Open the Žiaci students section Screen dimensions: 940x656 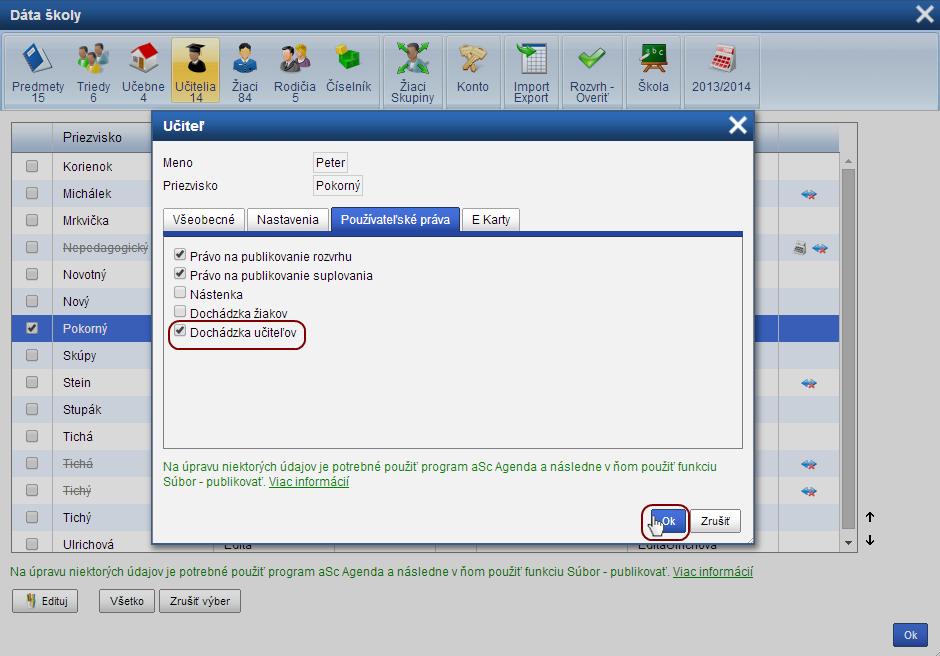245,72
